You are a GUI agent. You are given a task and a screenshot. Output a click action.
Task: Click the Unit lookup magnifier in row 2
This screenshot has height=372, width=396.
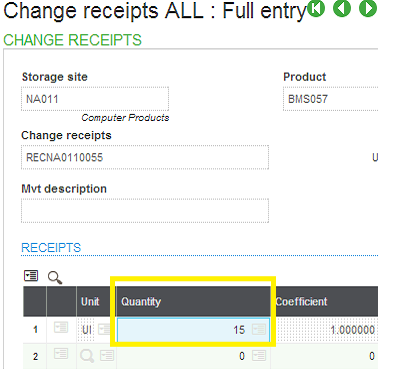87,356
